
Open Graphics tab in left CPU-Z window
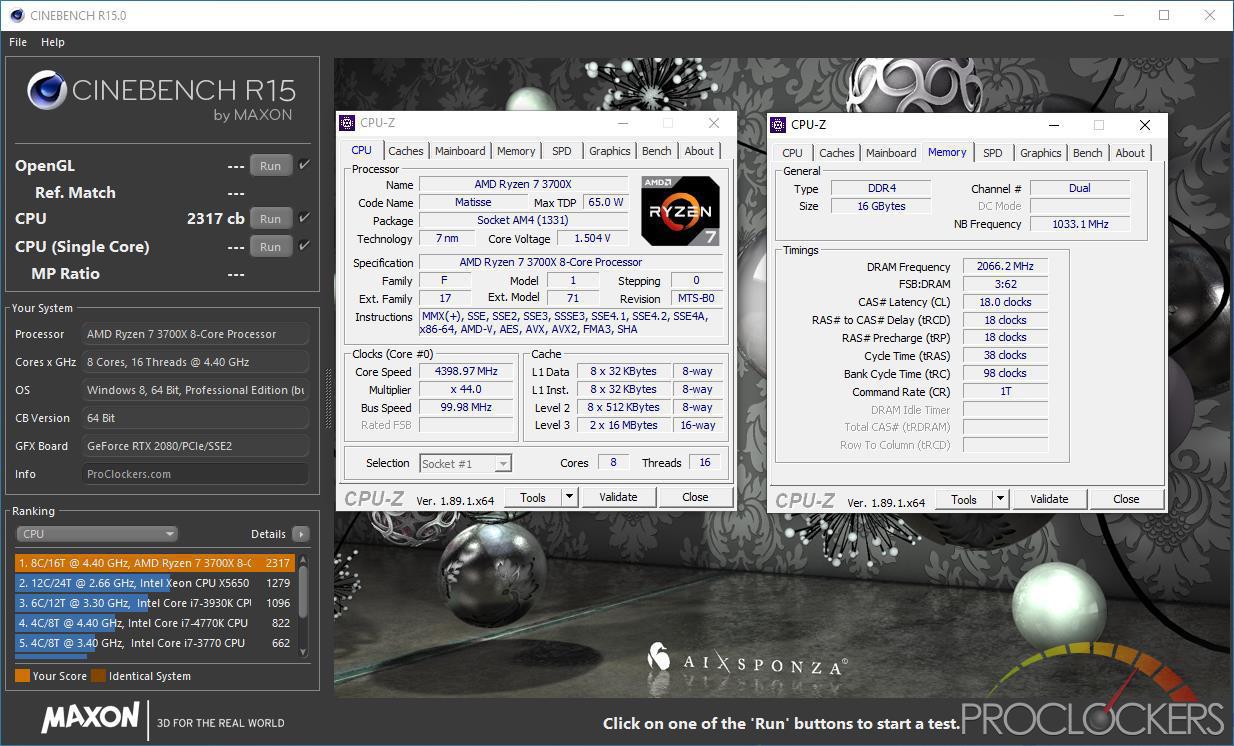[609, 151]
